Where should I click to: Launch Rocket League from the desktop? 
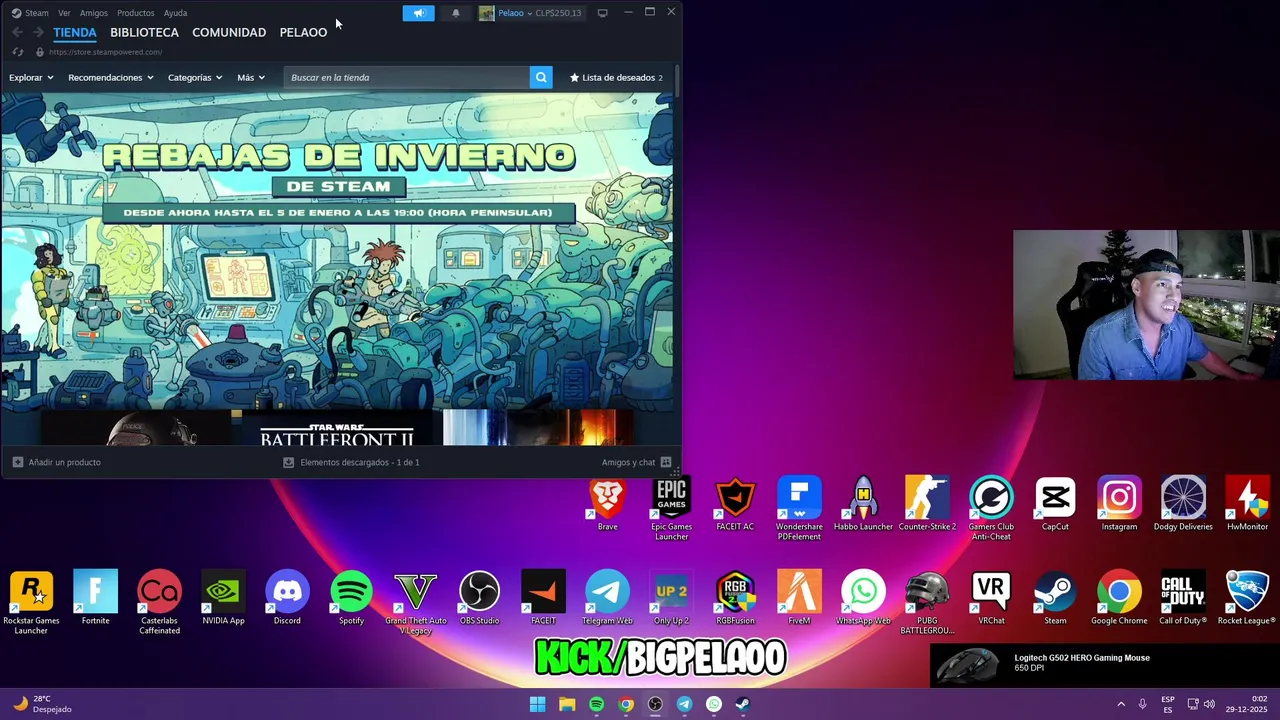coord(1247,598)
